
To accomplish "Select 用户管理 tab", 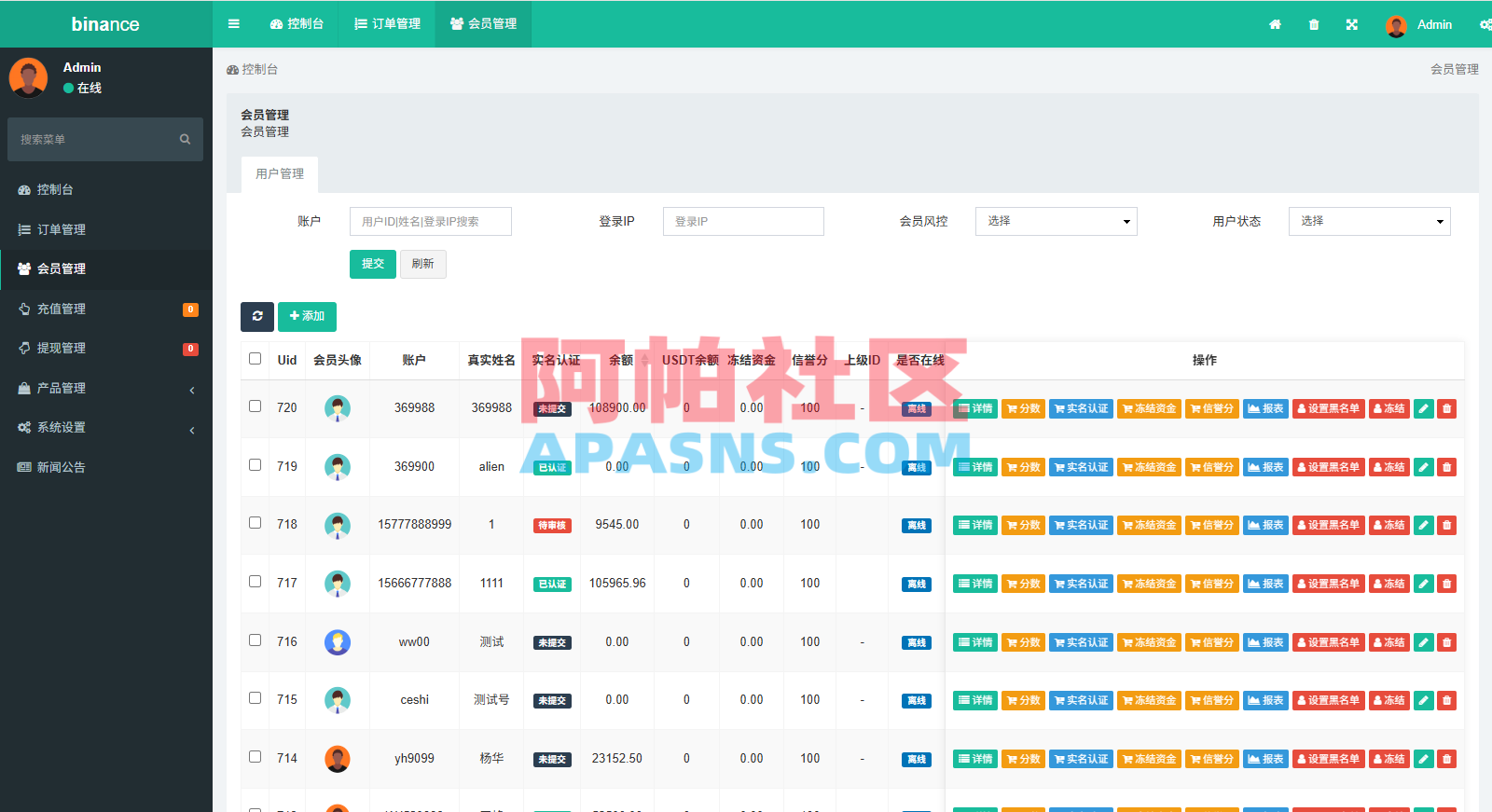I will tap(280, 174).
